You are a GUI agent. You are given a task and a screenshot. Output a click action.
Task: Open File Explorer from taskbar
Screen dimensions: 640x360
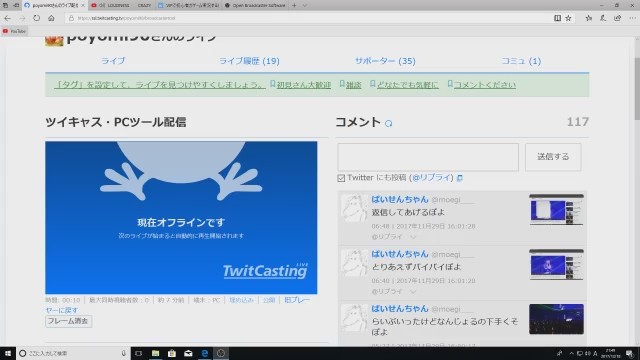[155, 353]
